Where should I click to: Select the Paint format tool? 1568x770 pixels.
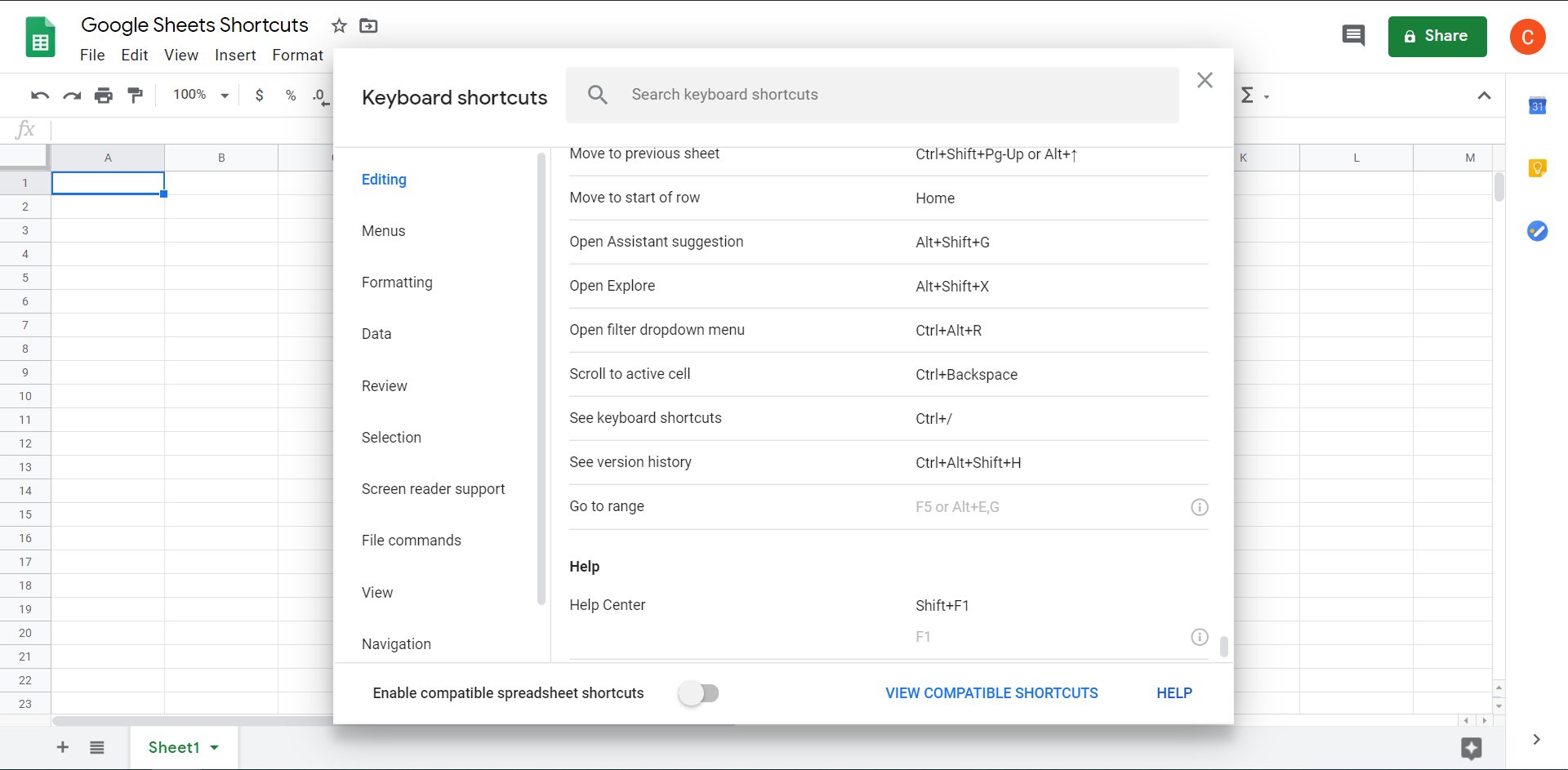click(136, 96)
